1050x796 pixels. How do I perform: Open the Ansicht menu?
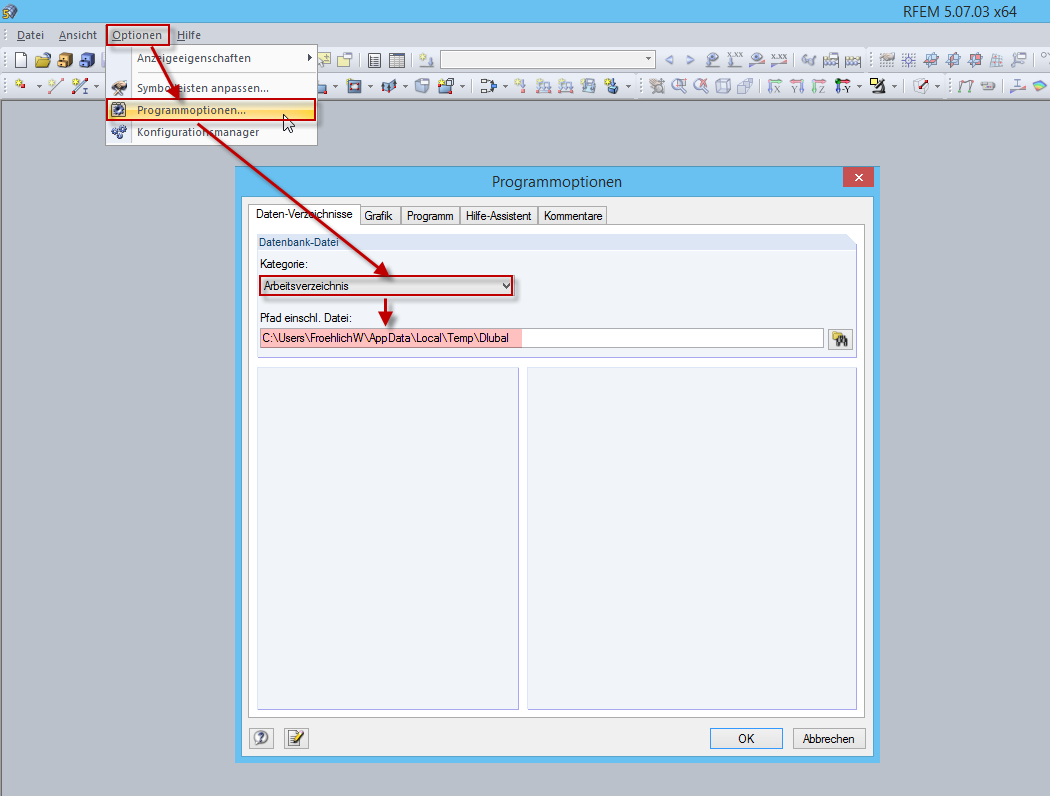(78, 35)
